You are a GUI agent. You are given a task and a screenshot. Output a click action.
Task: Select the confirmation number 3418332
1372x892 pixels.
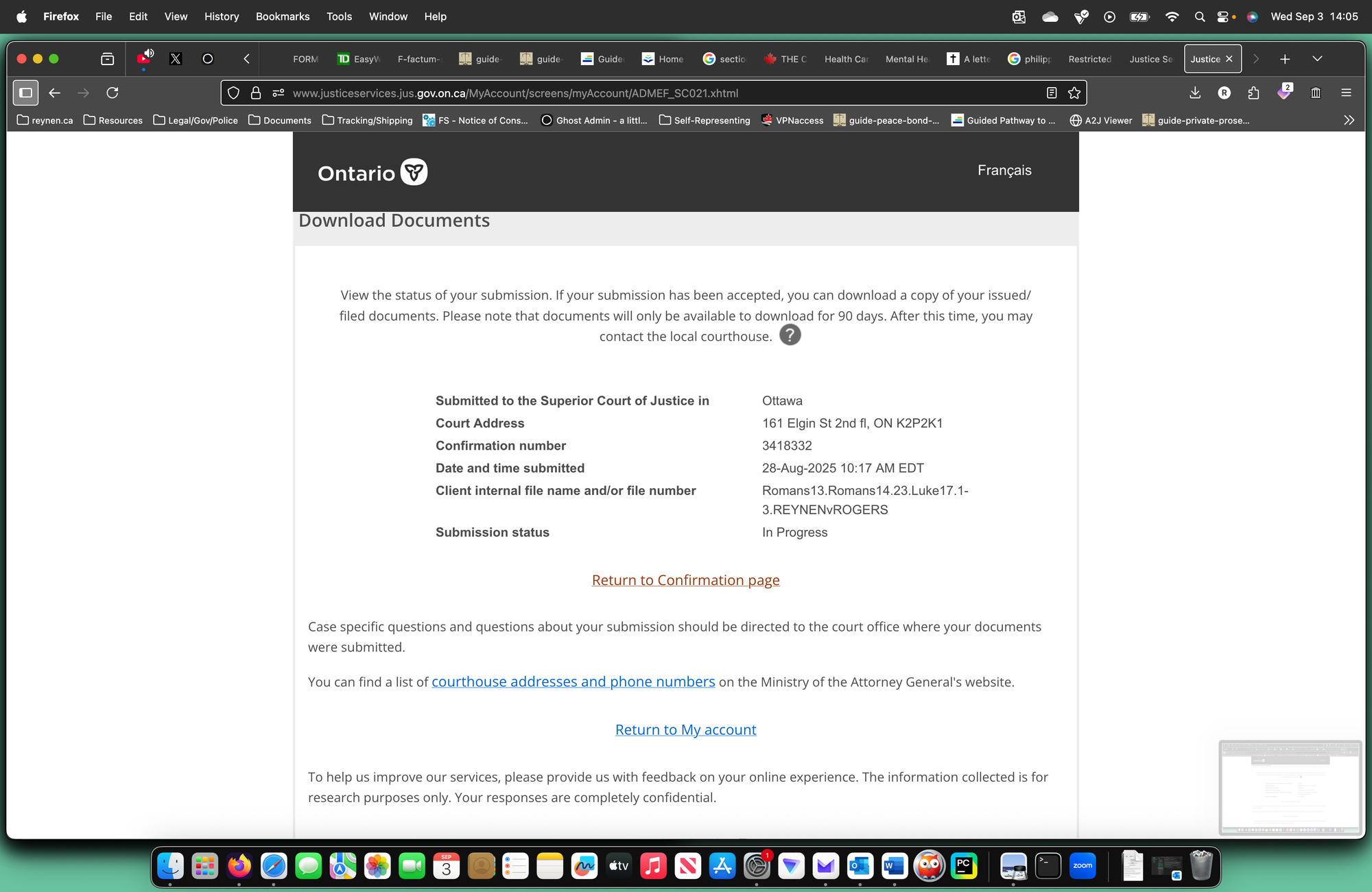787,446
